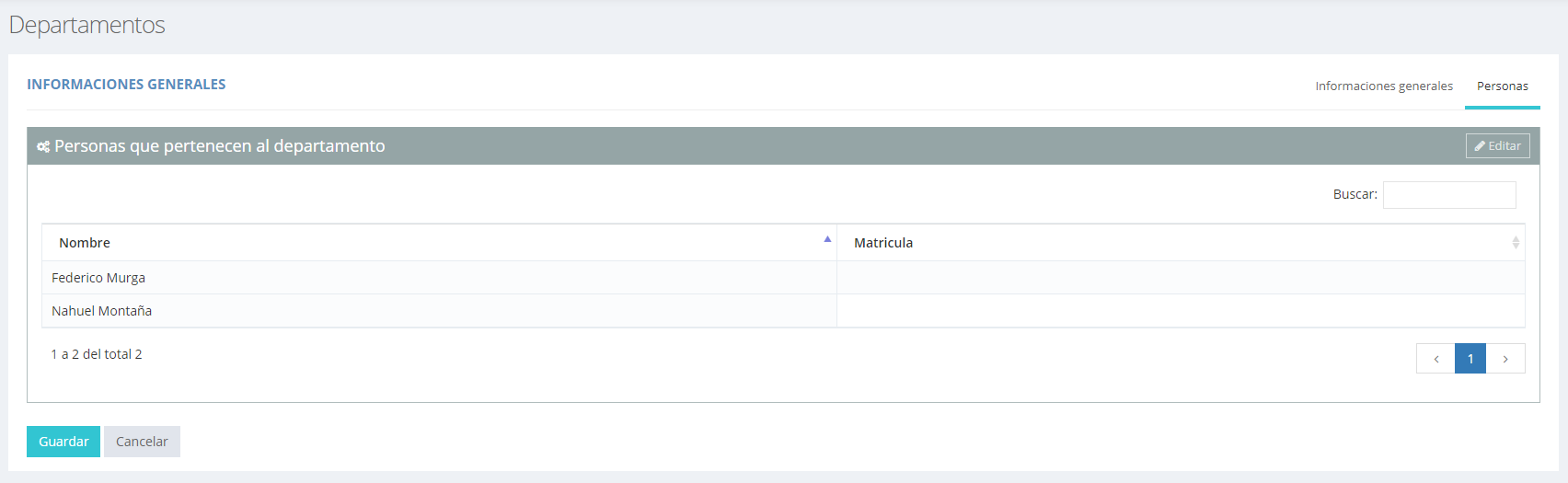Sort the table by the Matricula column header
Screen dimensions: 1568x483
click(x=883, y=243)
